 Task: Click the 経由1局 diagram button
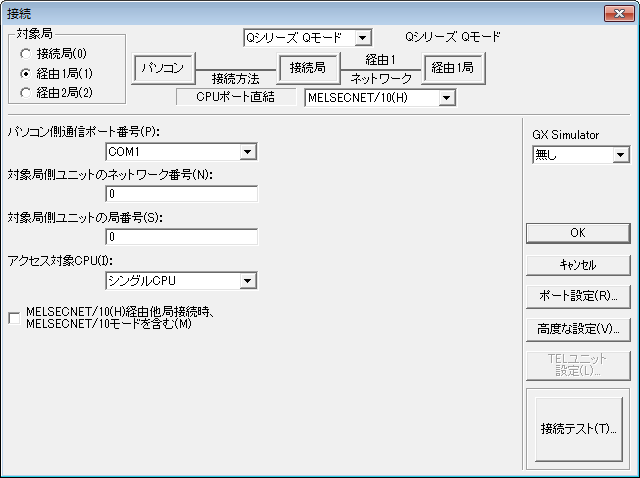[x=453, y=68]
